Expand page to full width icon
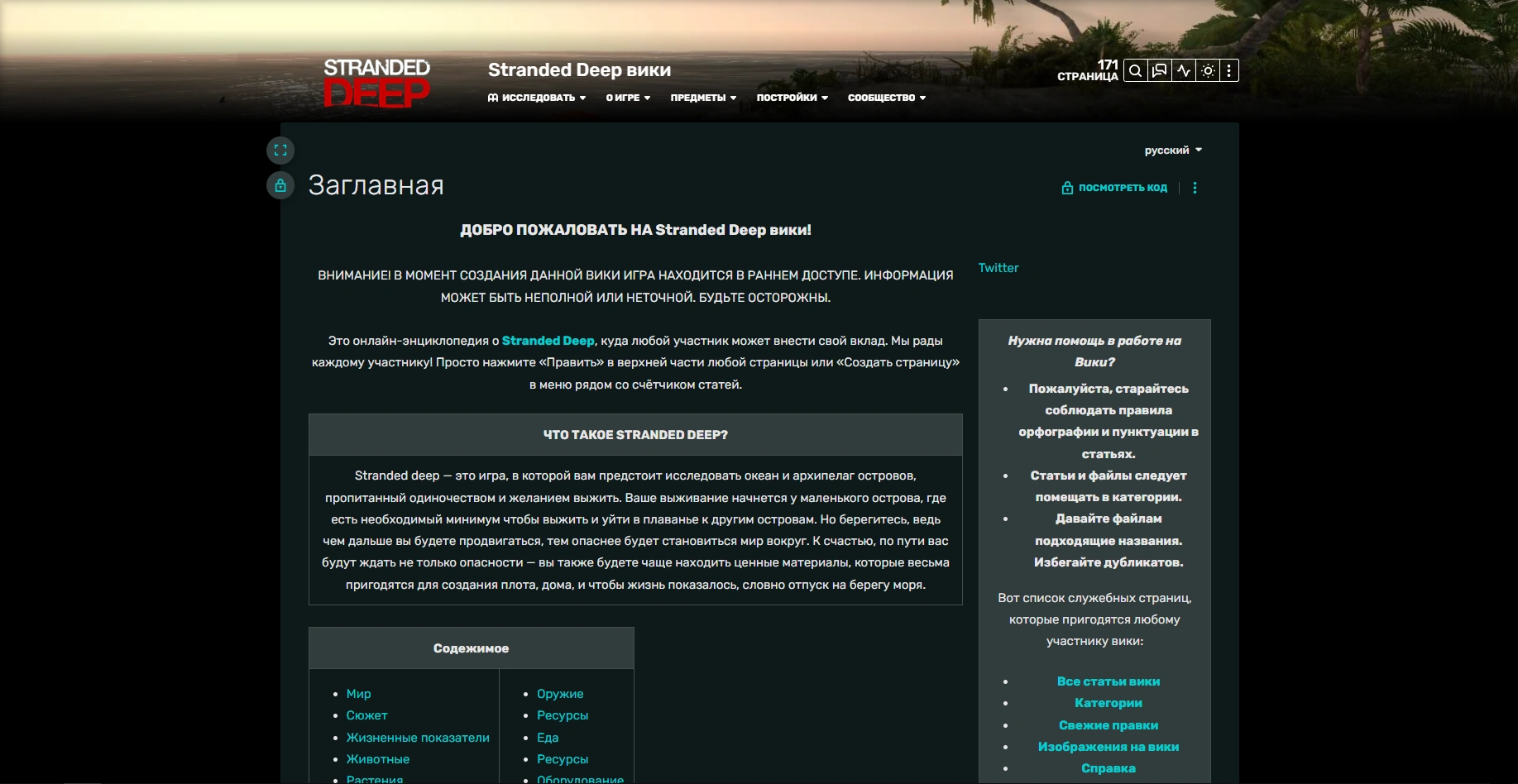This screenshot has width=1518, height=784. (x=280, y=151)
